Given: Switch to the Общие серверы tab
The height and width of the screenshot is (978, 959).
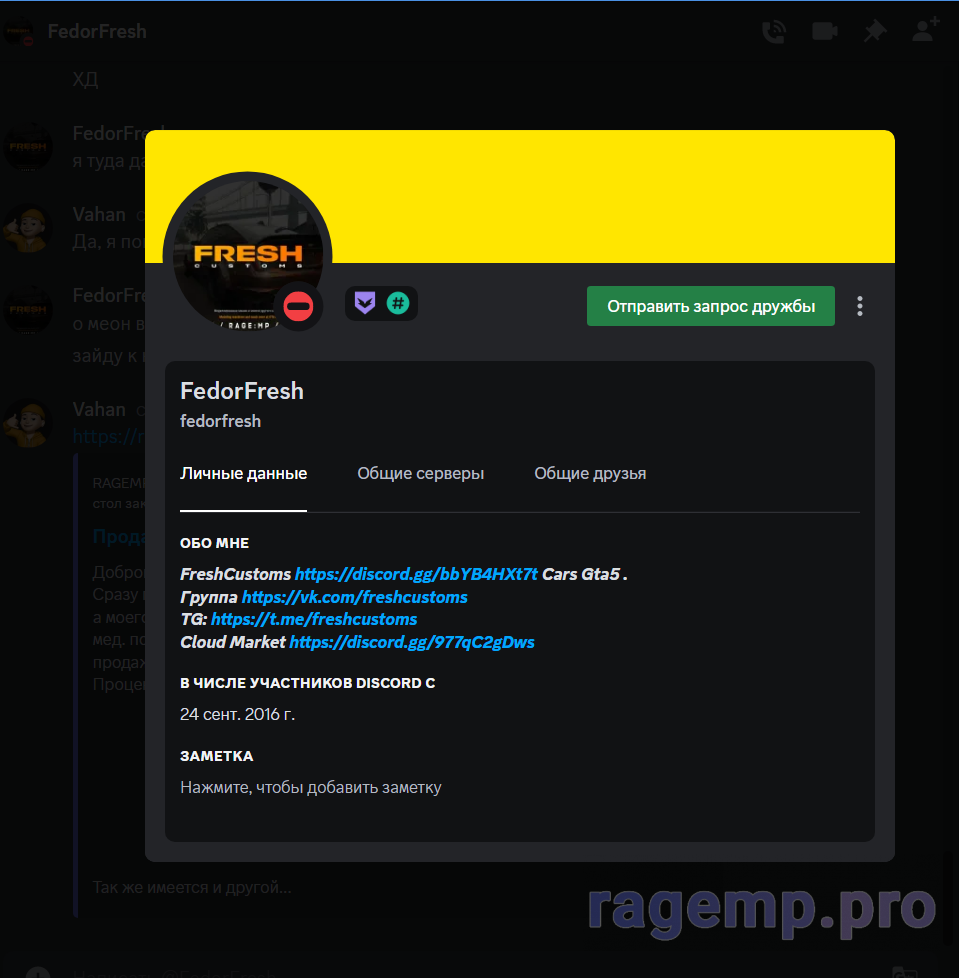Looking at the screenshot, I should [x=420, y=473].
